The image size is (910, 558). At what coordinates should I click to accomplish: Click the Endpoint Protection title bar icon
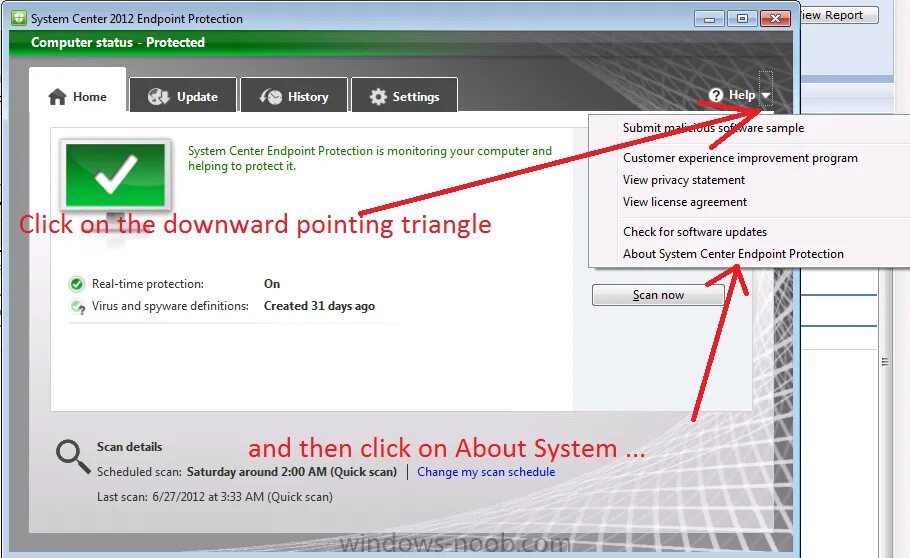(x=19, y=18)
